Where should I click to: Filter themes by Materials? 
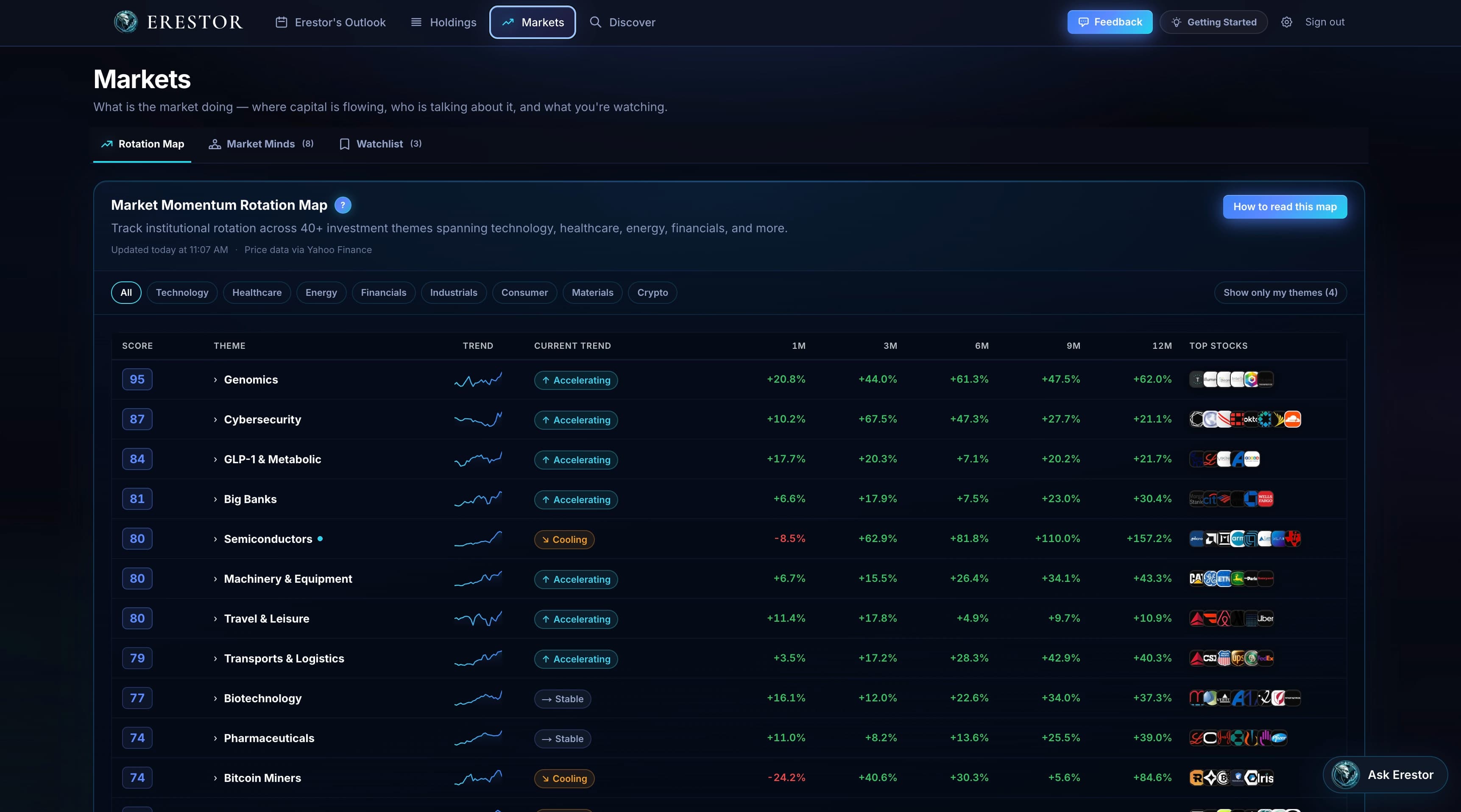coord(593,292)
